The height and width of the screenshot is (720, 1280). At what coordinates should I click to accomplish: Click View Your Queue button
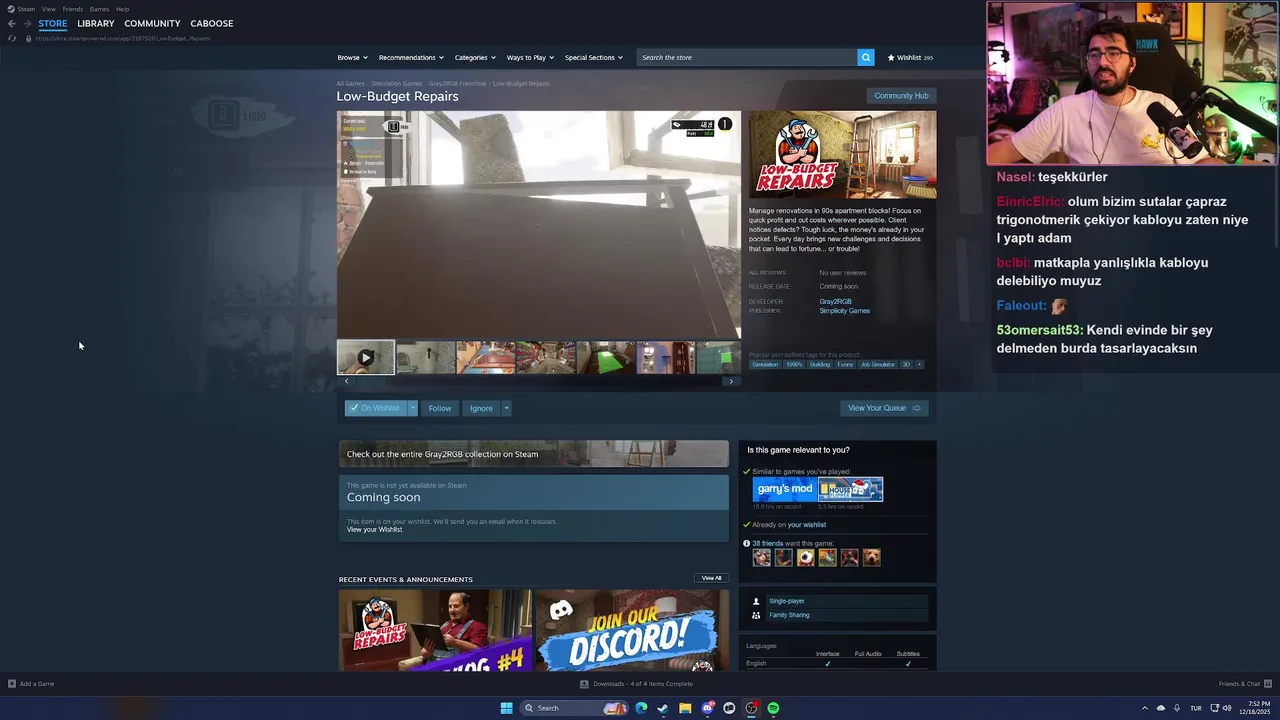point(884,408)
